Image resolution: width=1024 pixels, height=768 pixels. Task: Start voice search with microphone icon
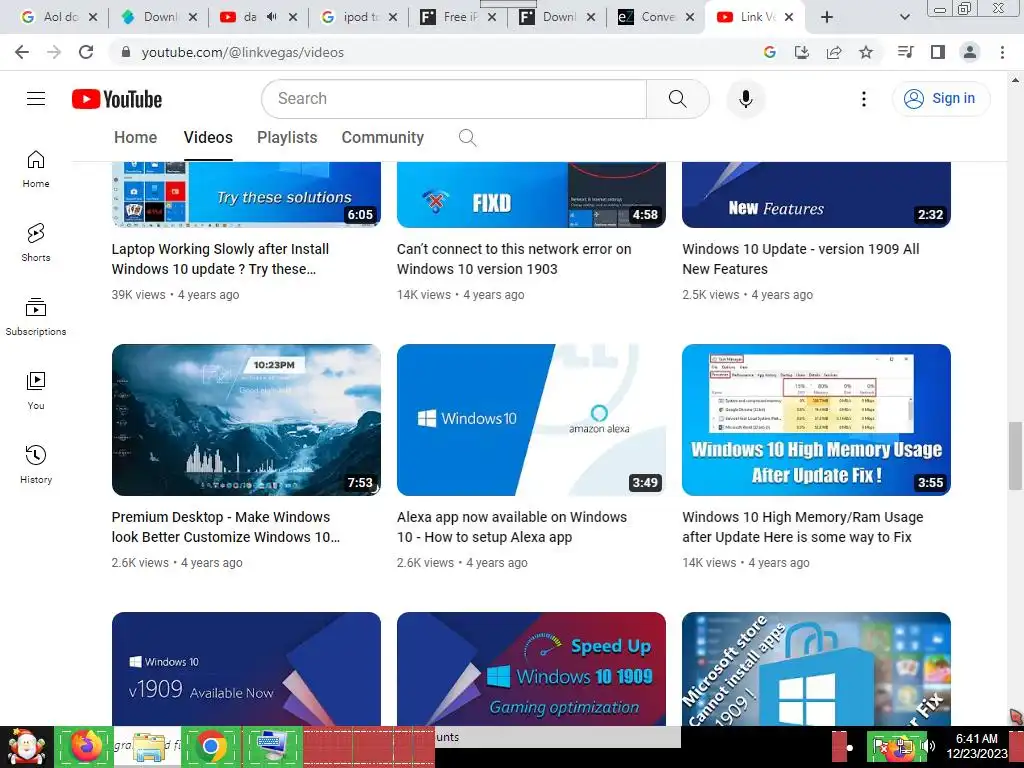coord(746,99)
